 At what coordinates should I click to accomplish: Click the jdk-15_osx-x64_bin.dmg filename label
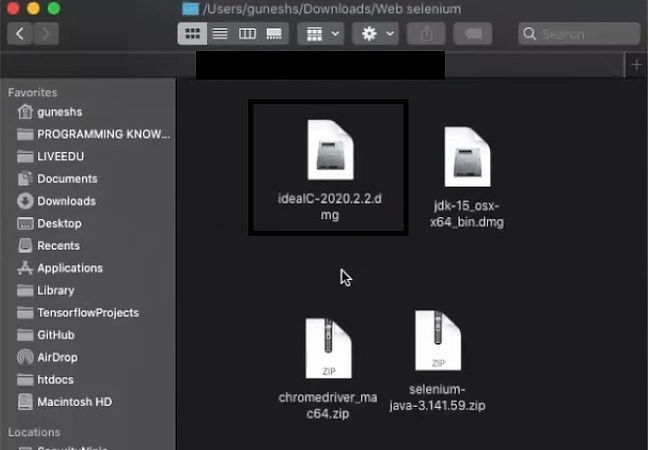[467, 214]
